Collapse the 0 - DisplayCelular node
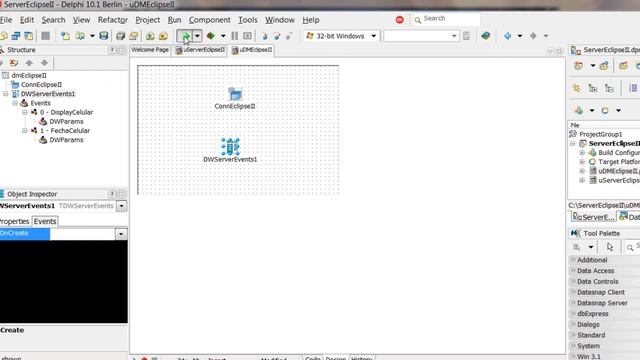Image resolution: width=640 pixels, height=360 pixels. [24, 112]
